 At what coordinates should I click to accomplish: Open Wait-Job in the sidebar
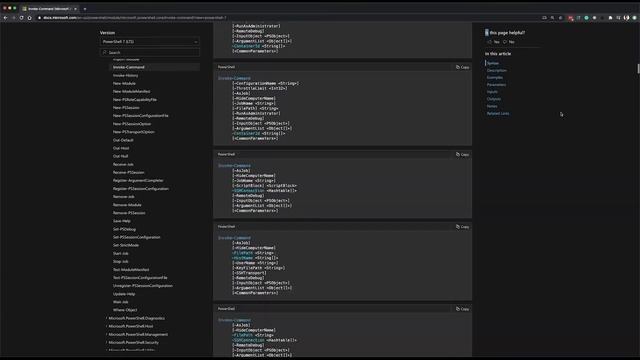120,302
